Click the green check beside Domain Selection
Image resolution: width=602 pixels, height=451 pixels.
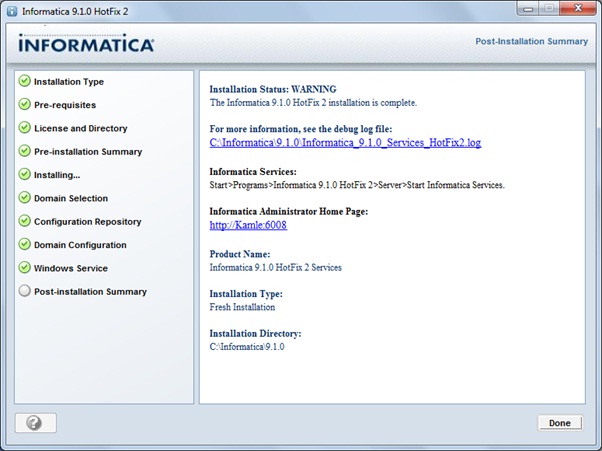point(25,198)
